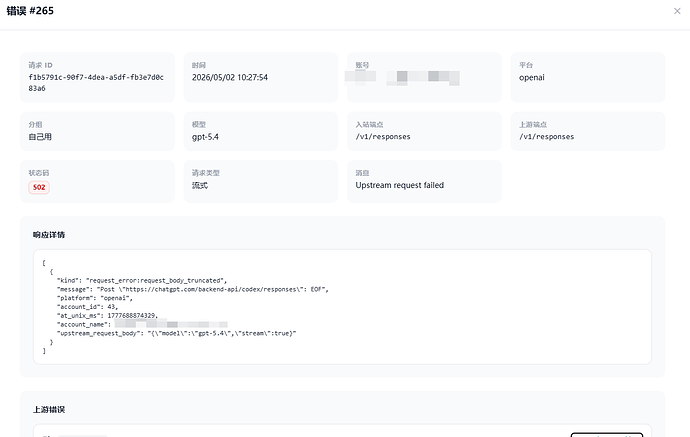Click the "account_name" JSON key
The image size is (690, 437).
(x=84, y=324)
